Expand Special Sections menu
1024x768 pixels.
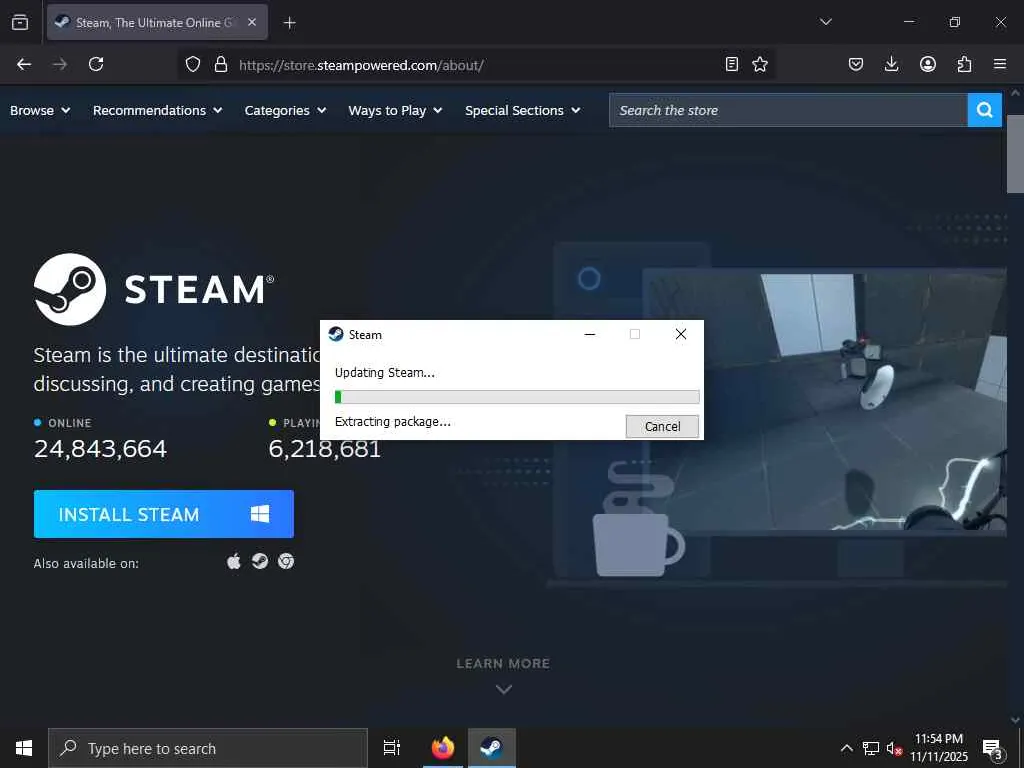(522, 110)
